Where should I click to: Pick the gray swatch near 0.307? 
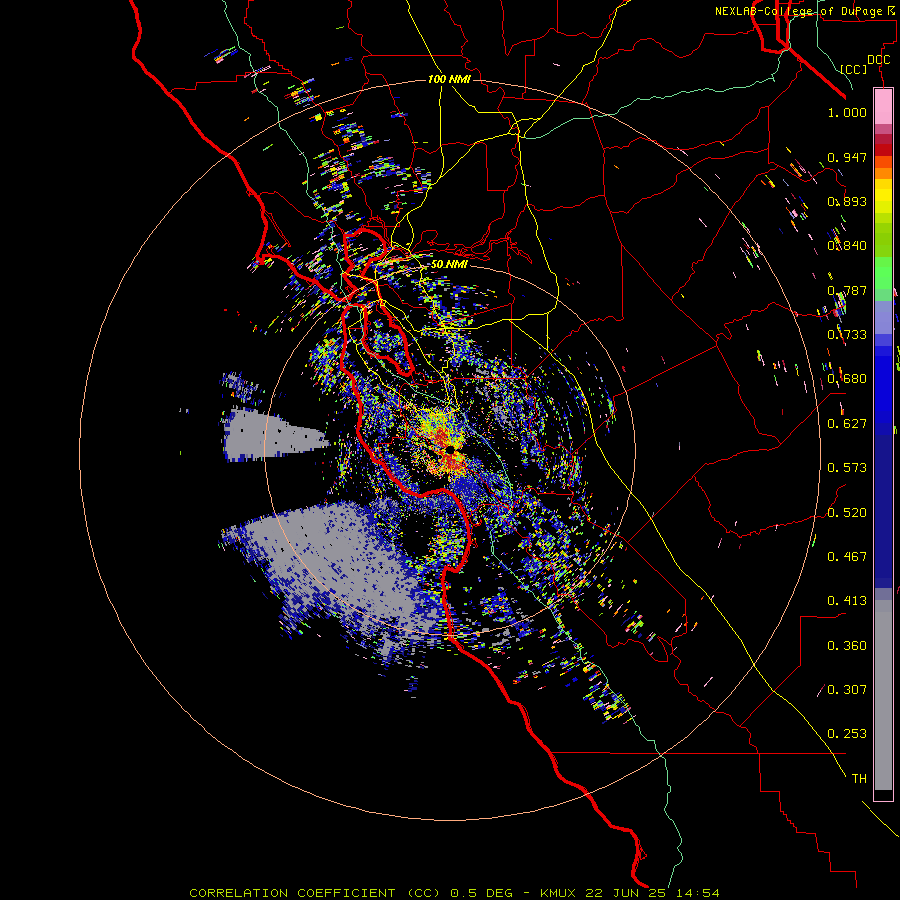click(x=883, y=695)
